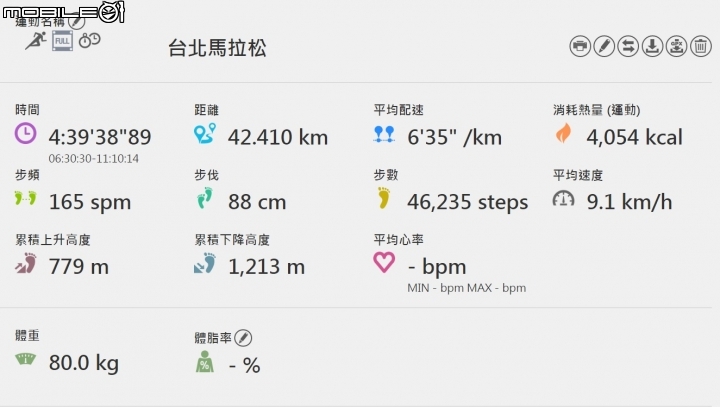
Task: Click the print activity icon
Action: coord(580,46)
